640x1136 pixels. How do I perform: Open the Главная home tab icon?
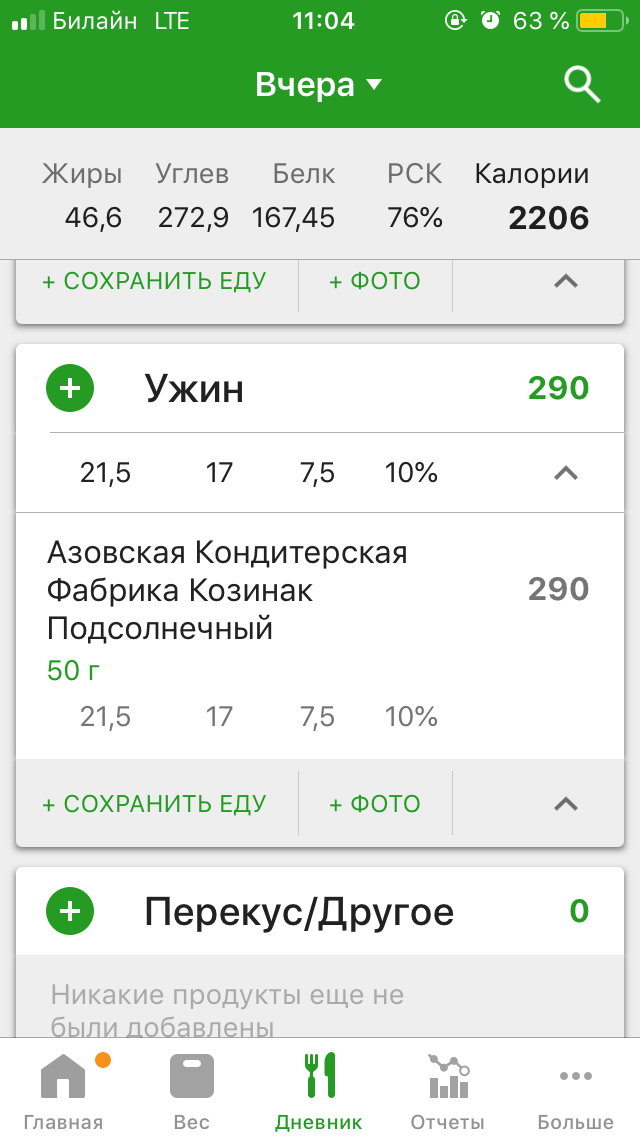64,1075
